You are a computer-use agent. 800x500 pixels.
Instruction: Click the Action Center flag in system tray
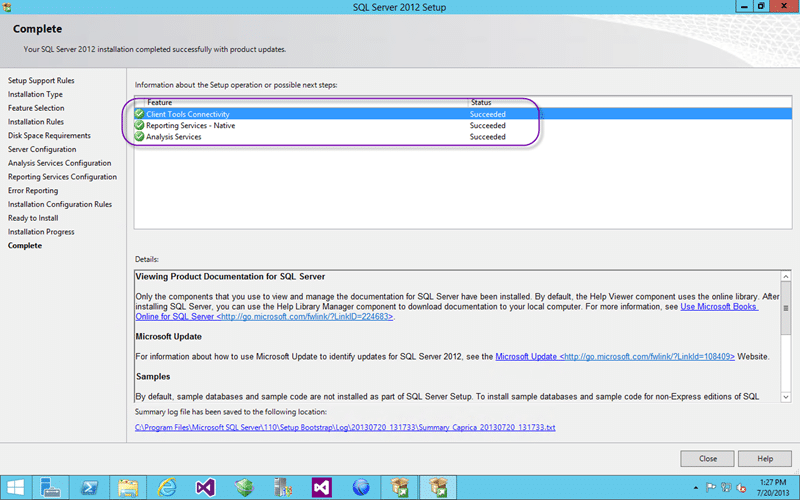(713, 487)
